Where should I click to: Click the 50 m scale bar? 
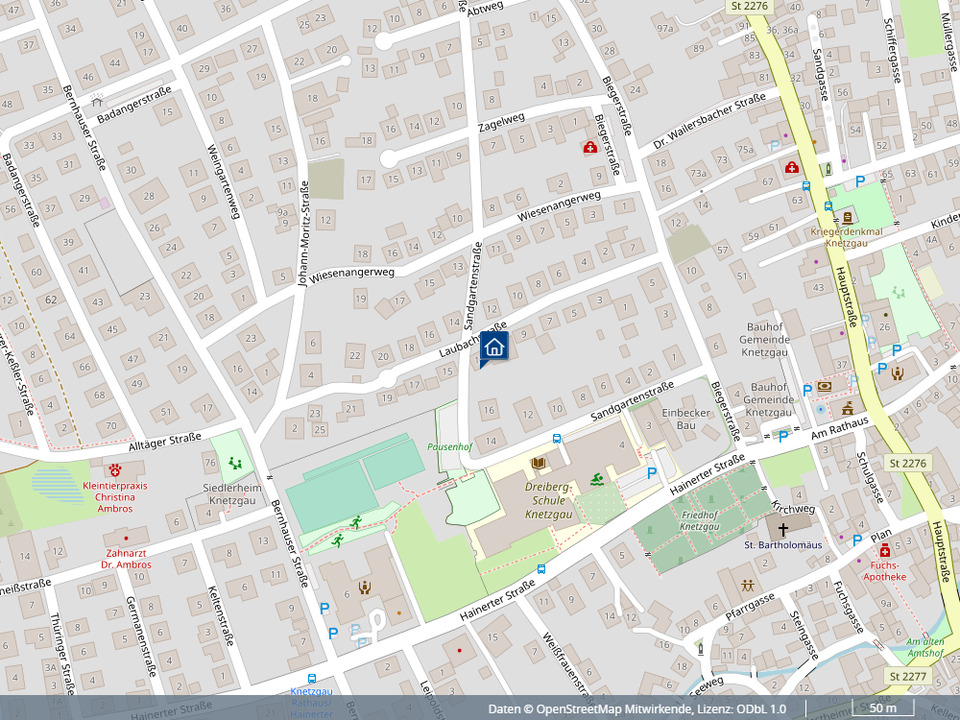[882, 708]
